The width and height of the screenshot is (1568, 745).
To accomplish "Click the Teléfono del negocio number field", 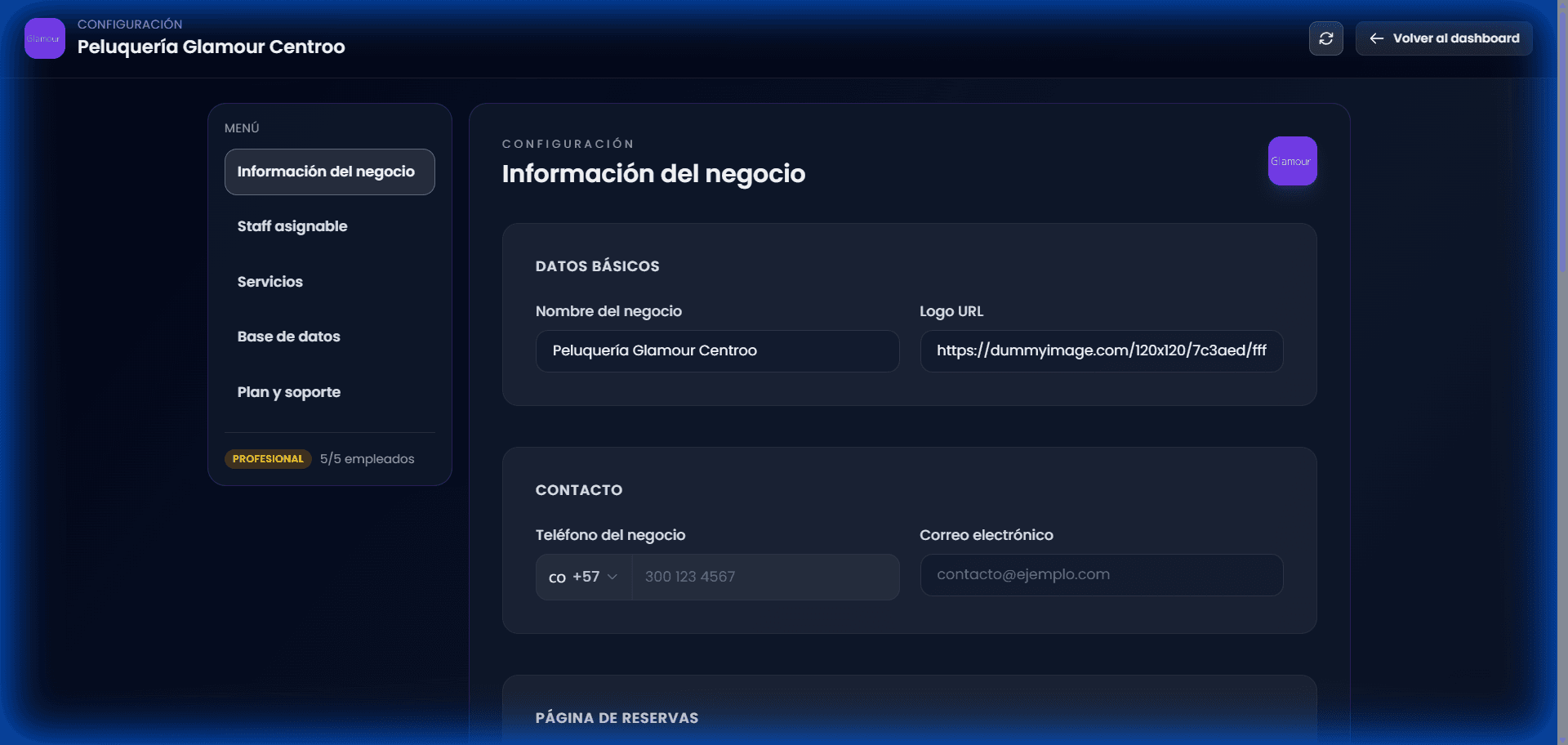I will (x=764, y=577).
